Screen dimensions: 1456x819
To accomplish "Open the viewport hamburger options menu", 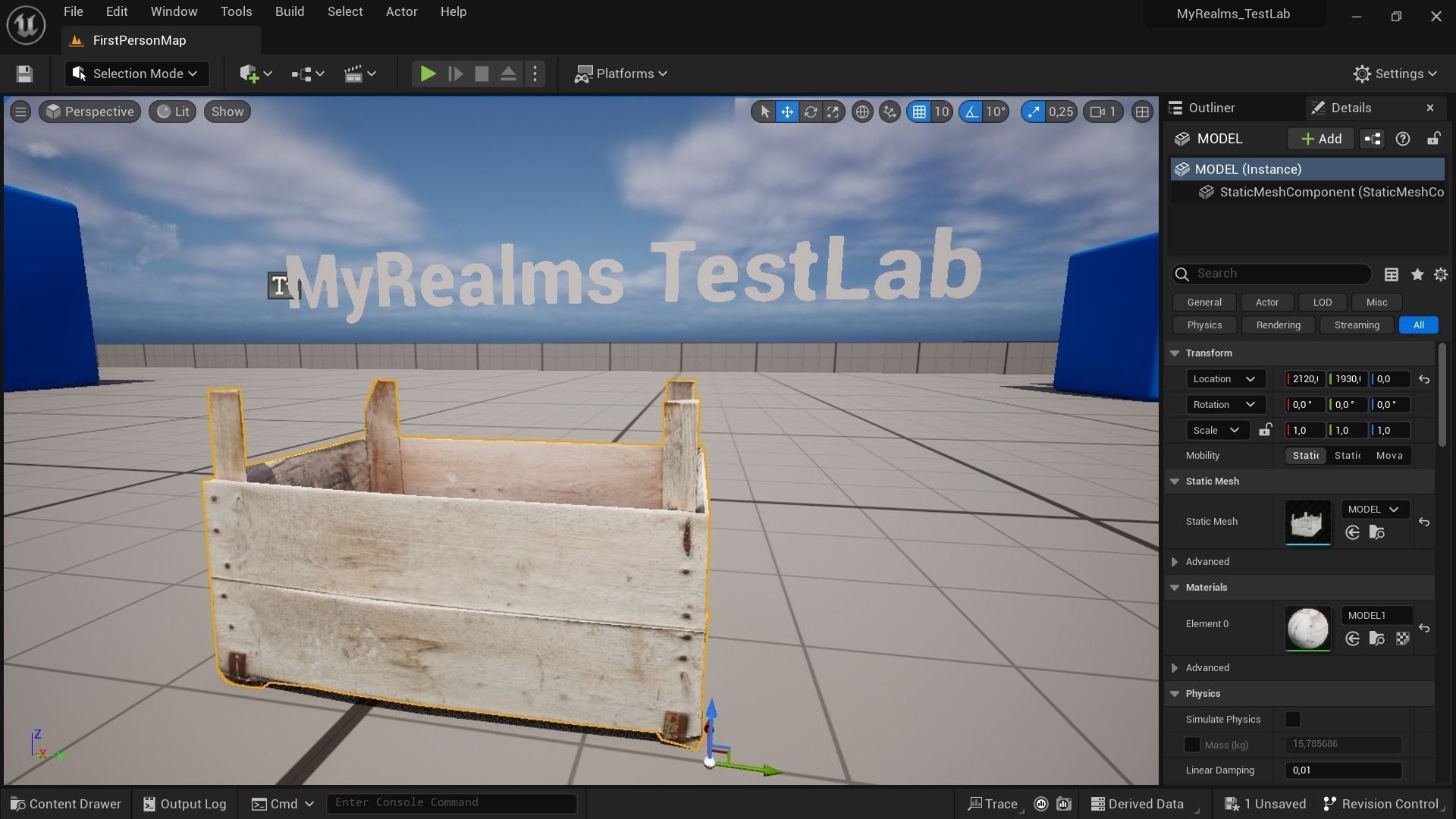I will (x=20, y=112).
